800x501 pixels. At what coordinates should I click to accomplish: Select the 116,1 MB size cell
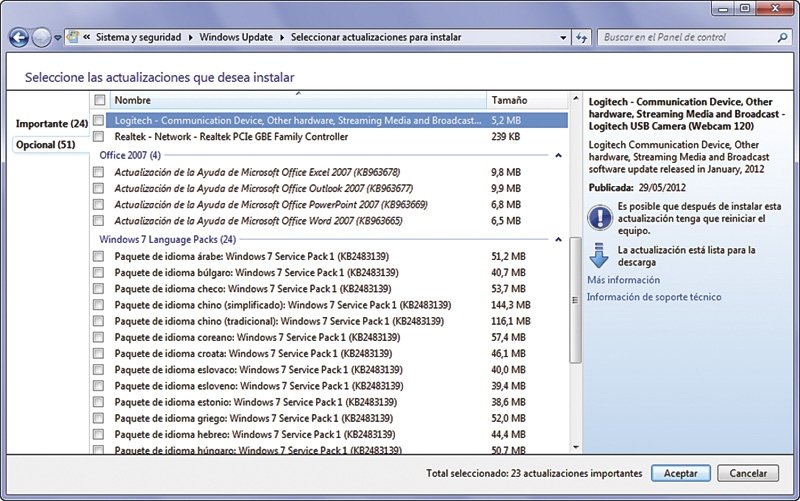pyautogui.click(x=511, y=321)
